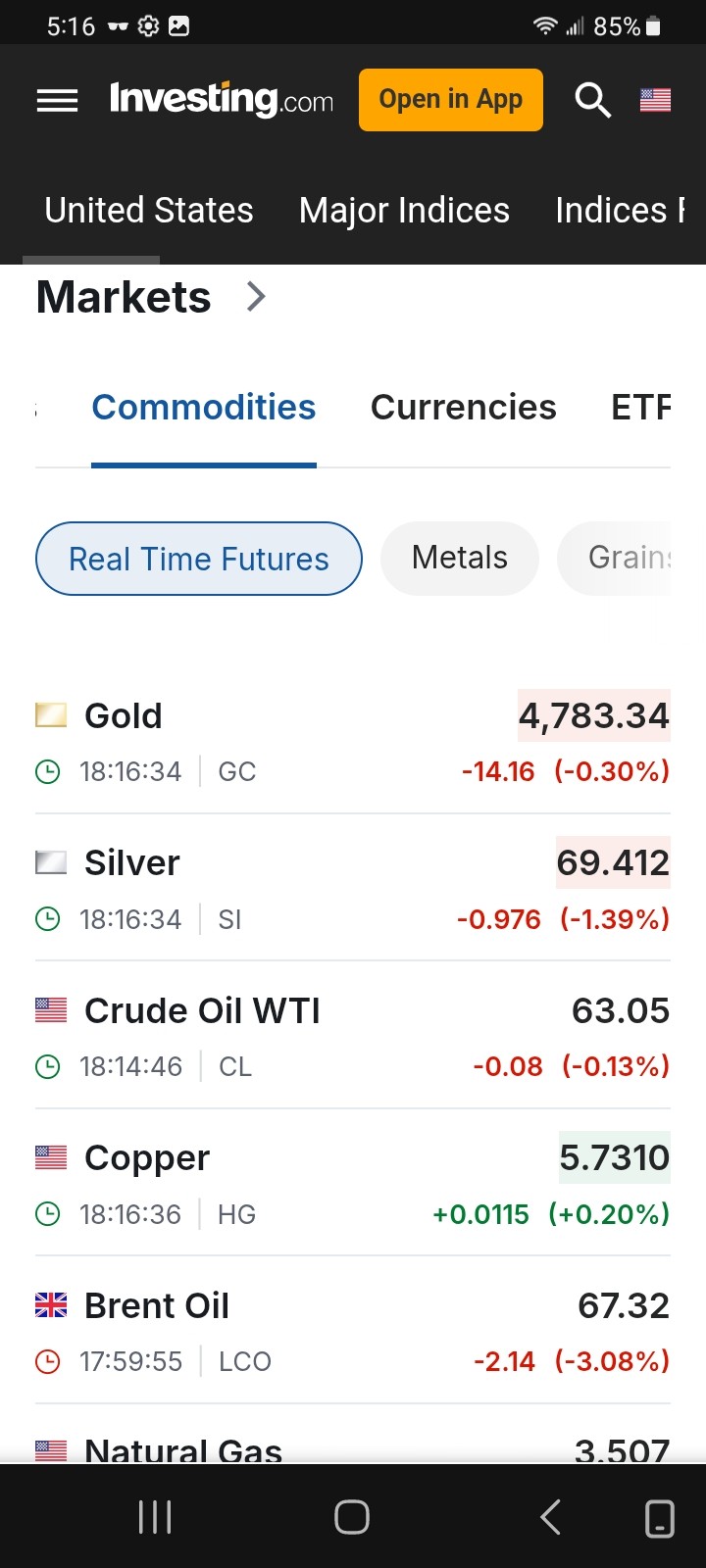Tap the Silver price 69.412
This screenshot has width=706, height=1568.
coord(613,862)
